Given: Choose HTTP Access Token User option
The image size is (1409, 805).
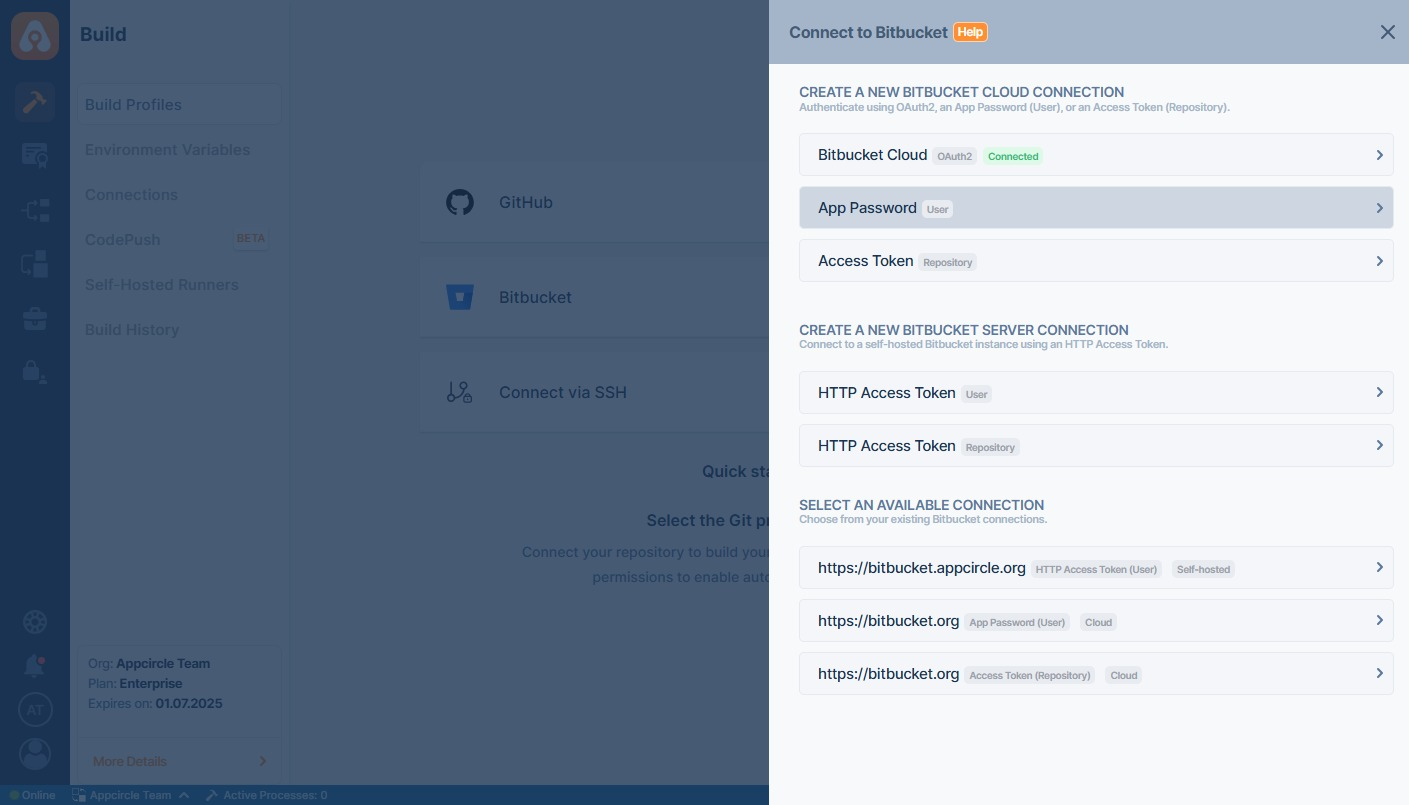Looking at the screenshot, I should (1095, 393).
